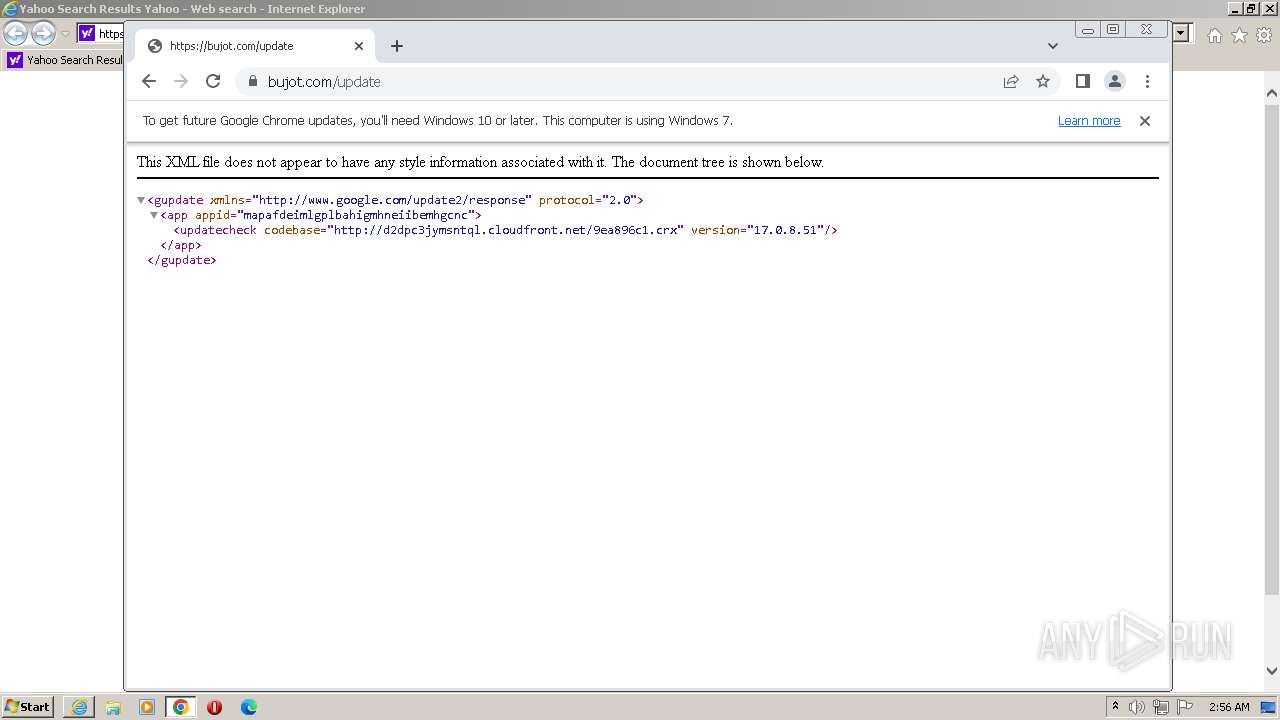Switch to Chrome from taskbar
The image size is (1280, 720).
point(181,707)
